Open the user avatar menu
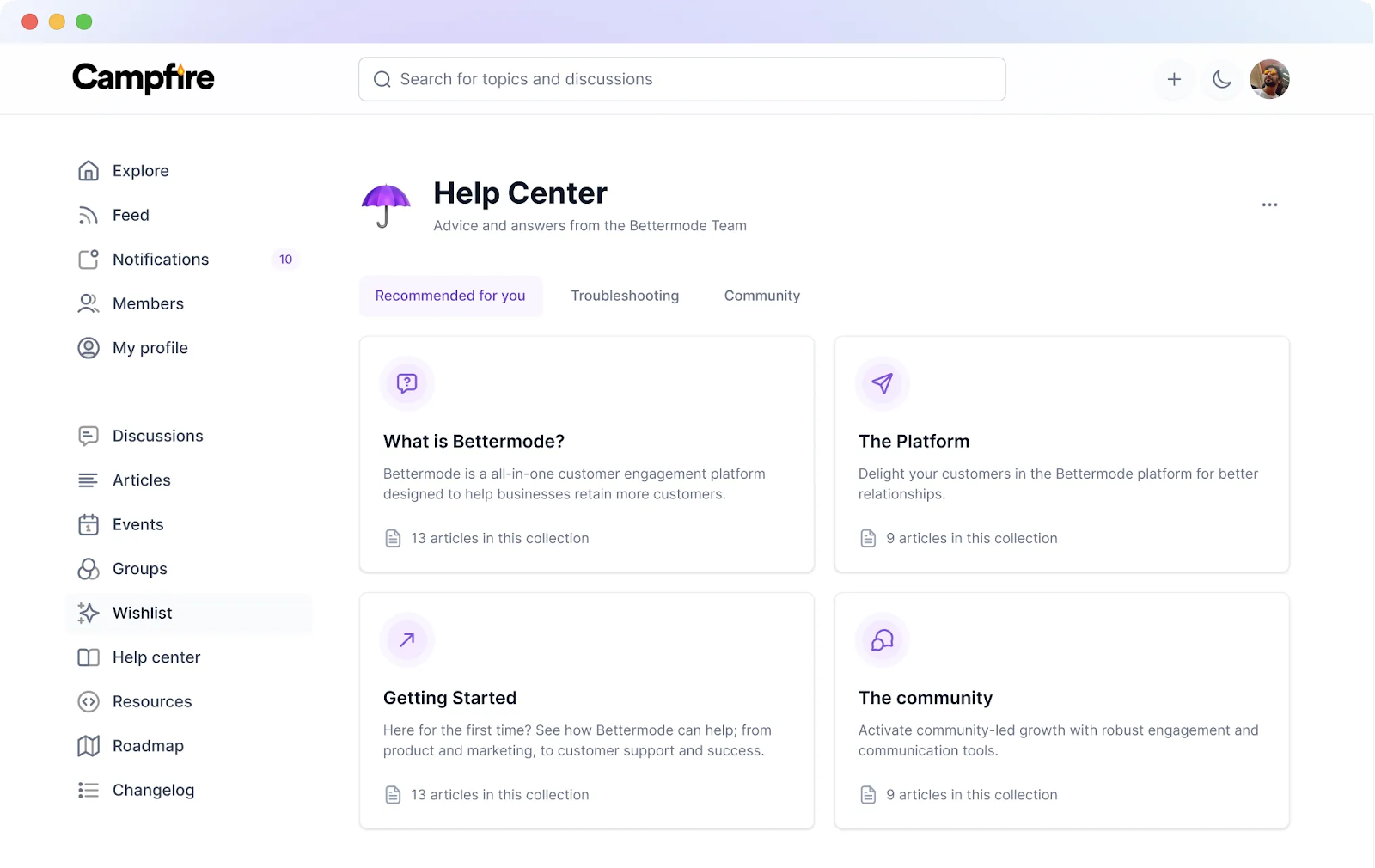 tap(1269, 79)
